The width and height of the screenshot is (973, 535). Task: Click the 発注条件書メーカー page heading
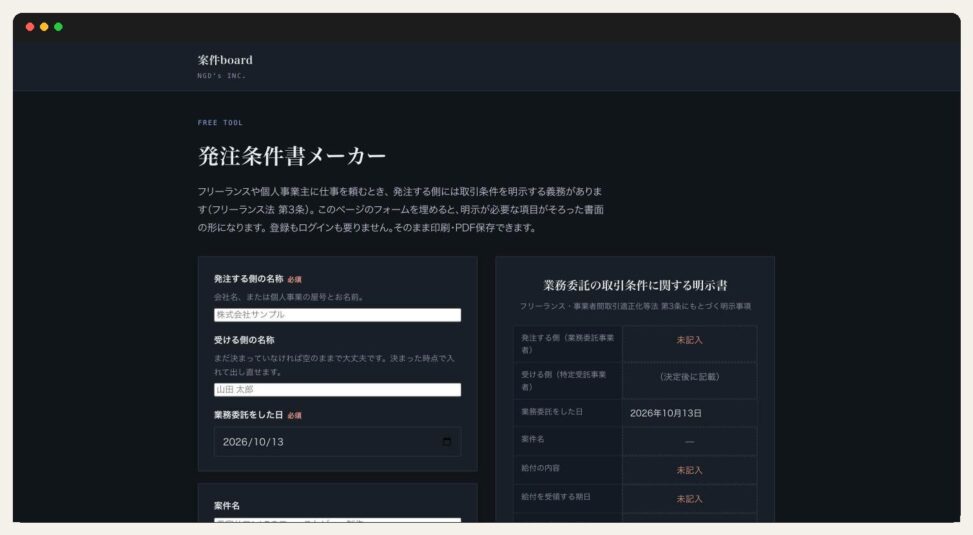click(x=292, y=156)
